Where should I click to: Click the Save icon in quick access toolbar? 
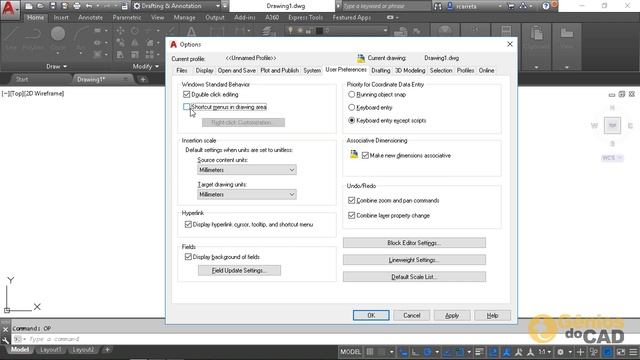(x=53, y=6)
